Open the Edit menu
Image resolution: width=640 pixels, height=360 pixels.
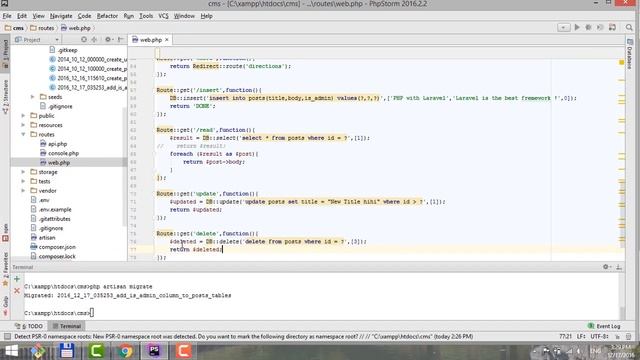click(x=22, y=16)
